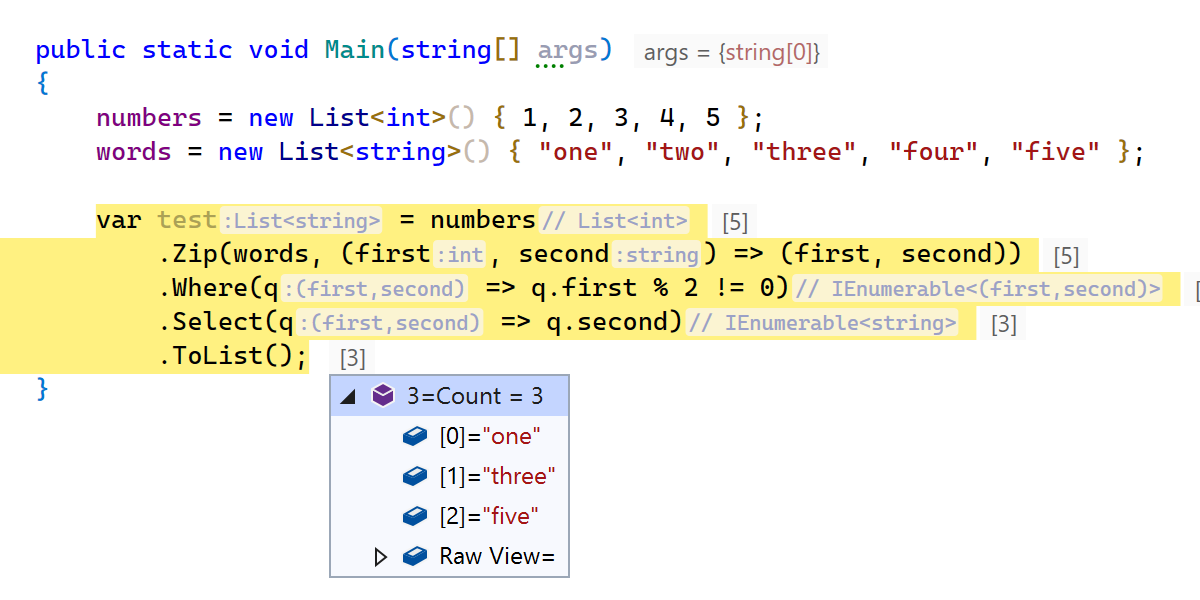
Task: Click the :(first,second) hint on Select line
Action: [x=389, y=323]
